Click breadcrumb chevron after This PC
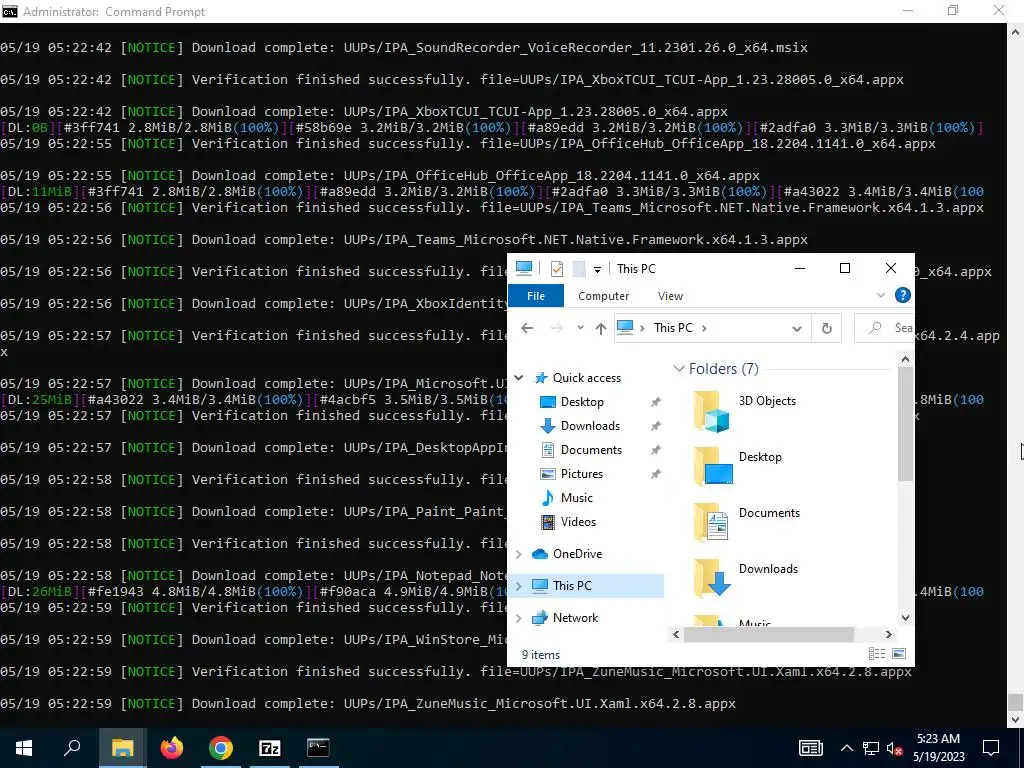The height and width of the screenshot is (768, 1024). click(x=704, y=328)
